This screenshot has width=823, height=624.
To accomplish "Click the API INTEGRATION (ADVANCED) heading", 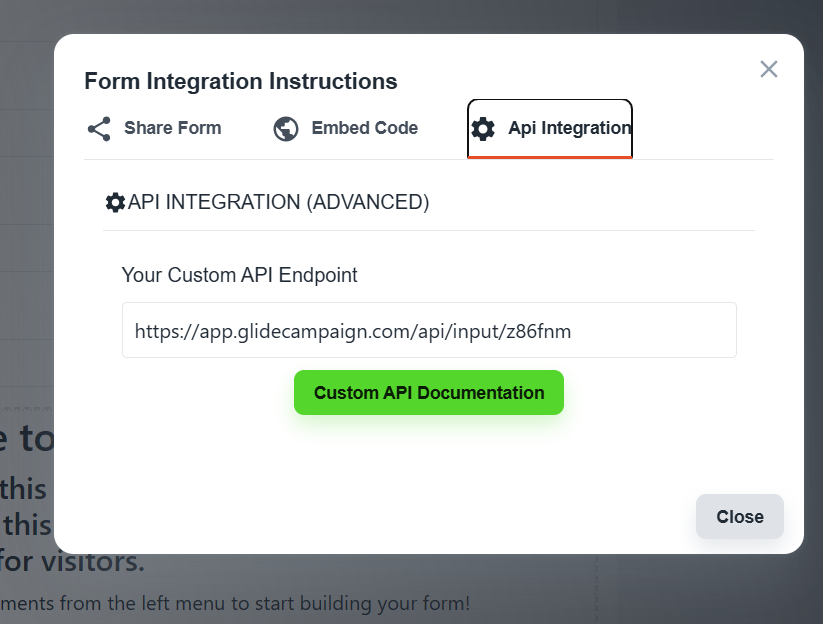I will [278, 202].
